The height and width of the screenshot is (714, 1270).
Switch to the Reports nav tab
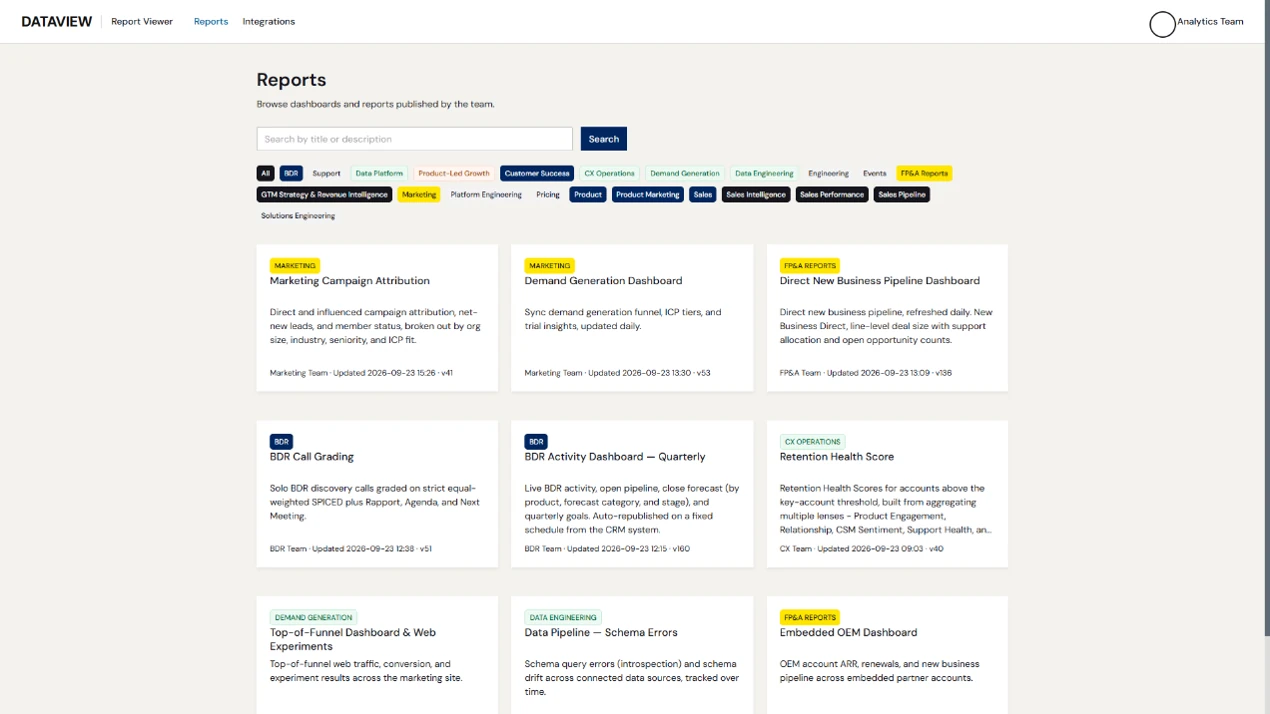coord(211,21)
